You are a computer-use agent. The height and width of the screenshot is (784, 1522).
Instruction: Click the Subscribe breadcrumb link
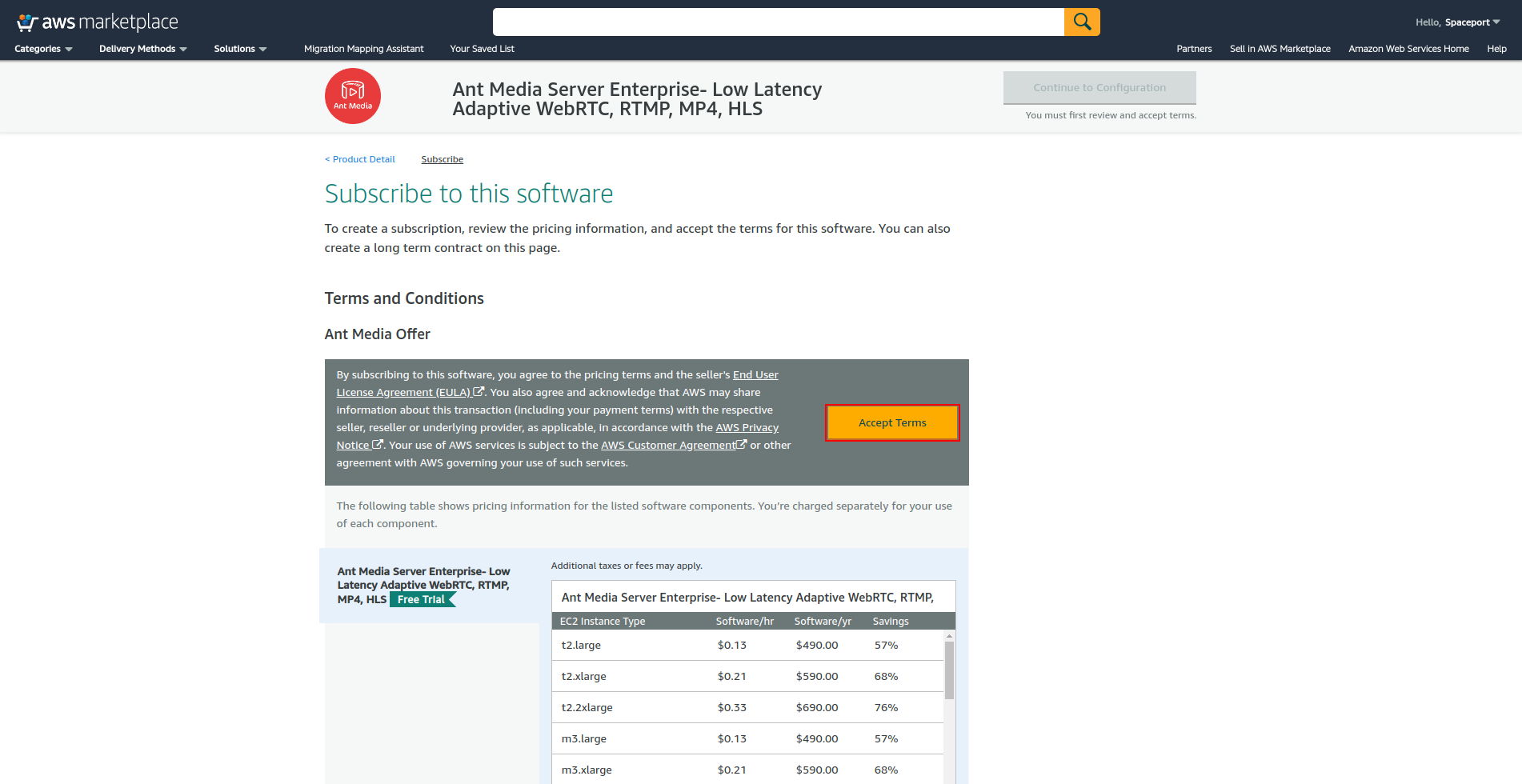pos(443,159)
